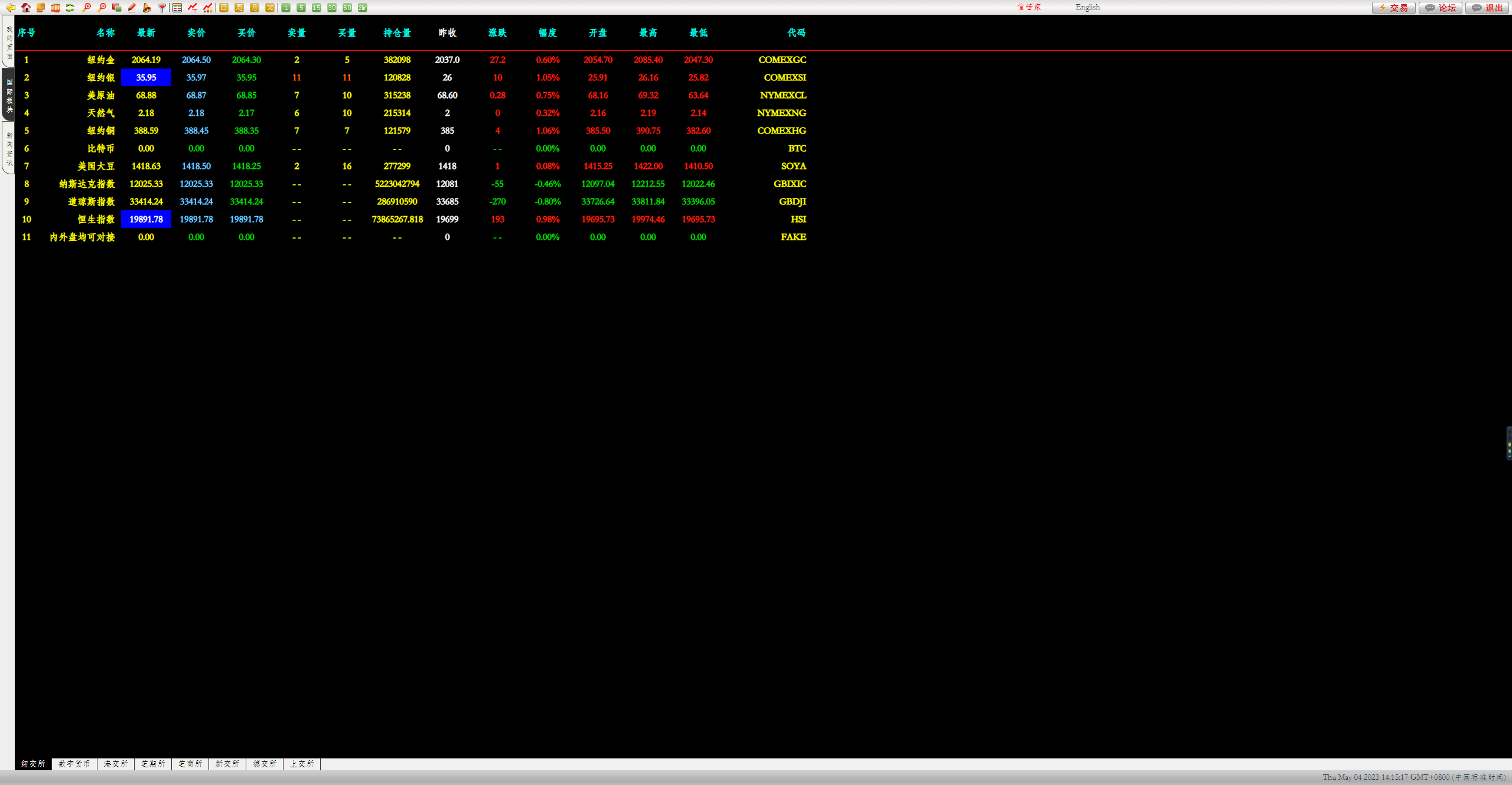Open the 论坛 forum button
The image size is (1512, 785).
tap(1441, 8)
